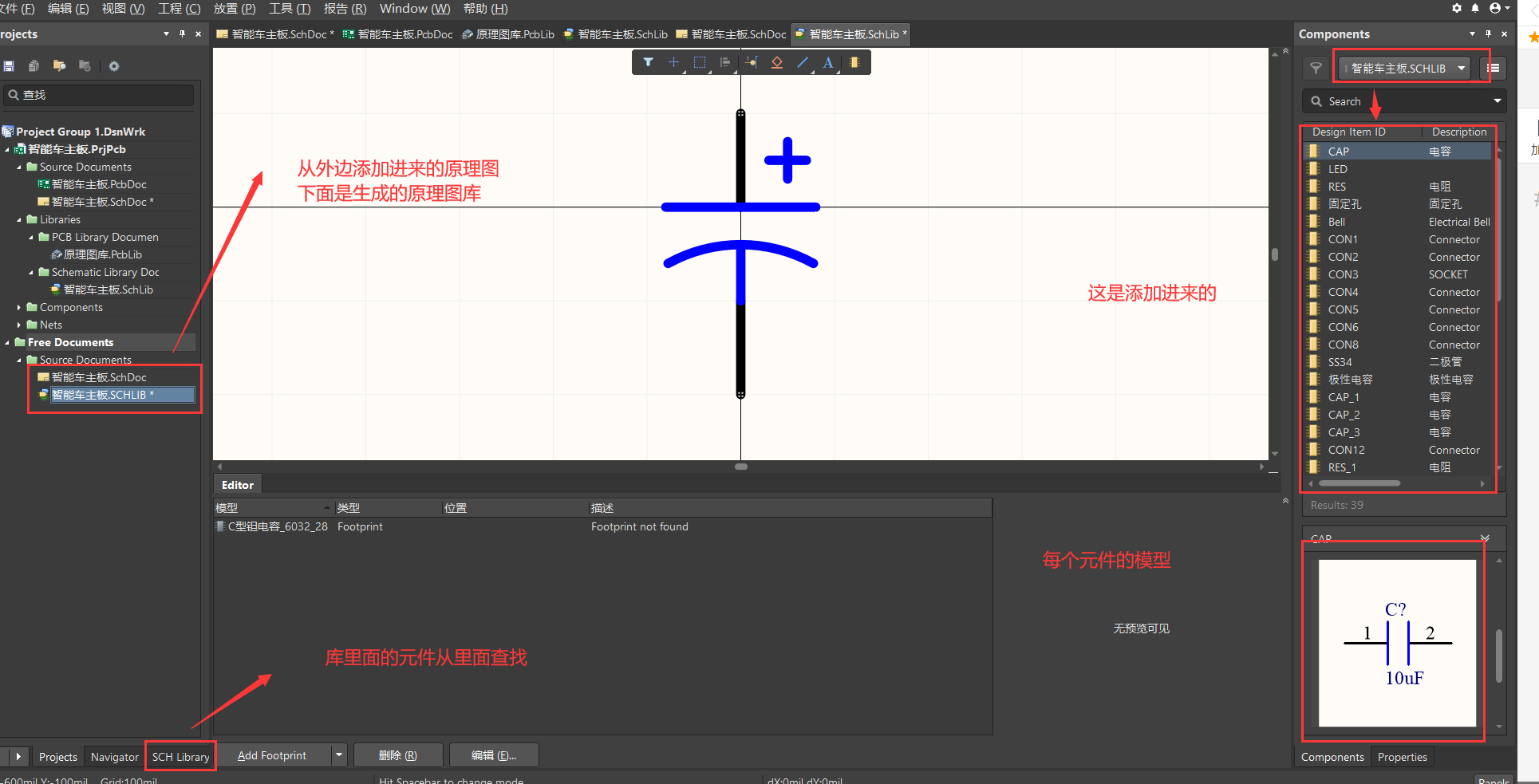Screen dimensions: 1539x784
Task: Click the editor horizontal scrollbar thumb
Action: click(x=740, y=467)
